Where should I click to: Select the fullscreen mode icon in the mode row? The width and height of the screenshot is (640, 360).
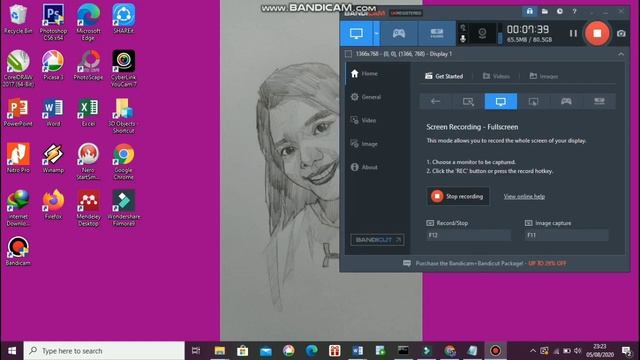(x=501, y=101)
